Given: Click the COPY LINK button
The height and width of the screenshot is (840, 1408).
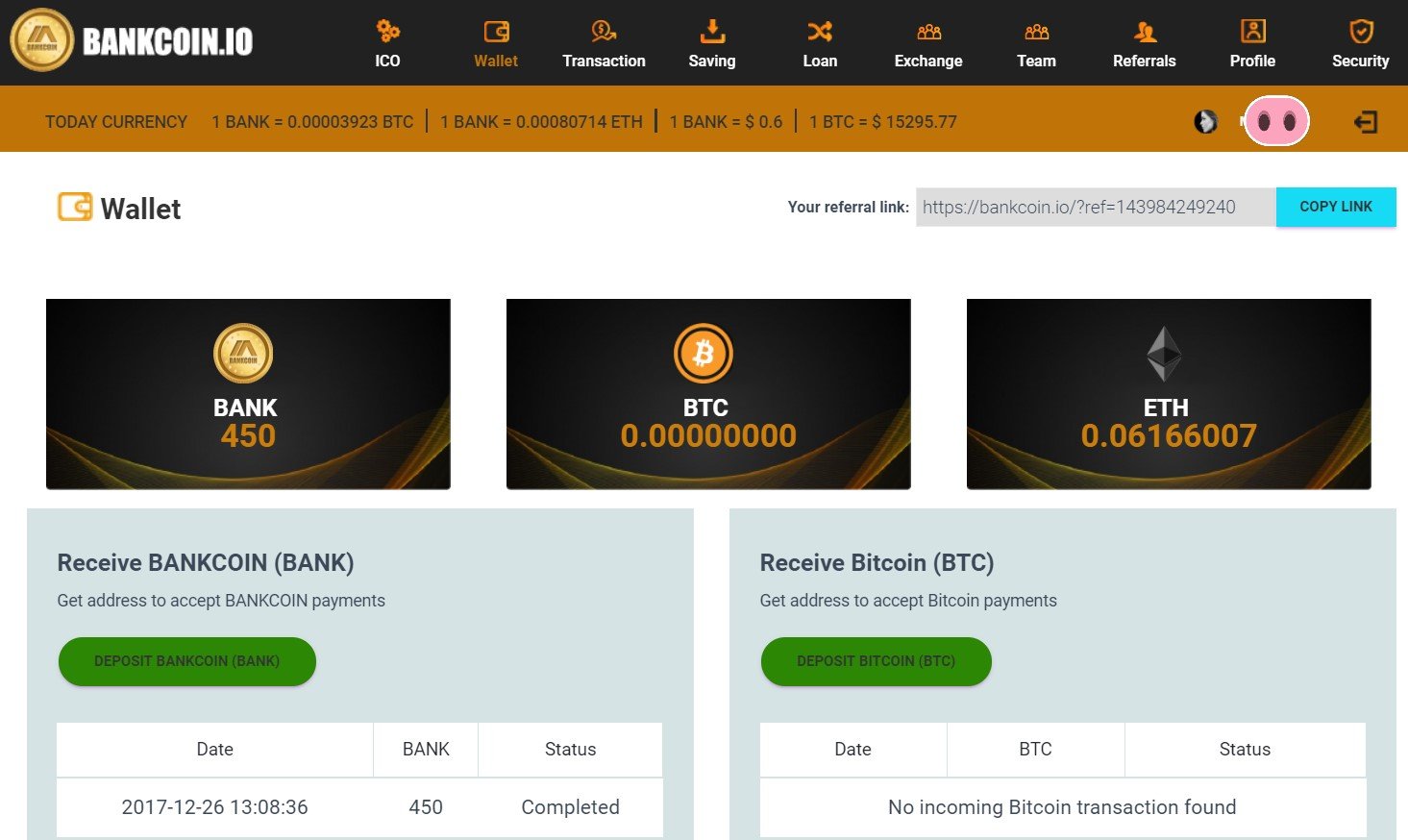Looking at the screenshot, I should pyautogui.click(x=1336, y=207).
